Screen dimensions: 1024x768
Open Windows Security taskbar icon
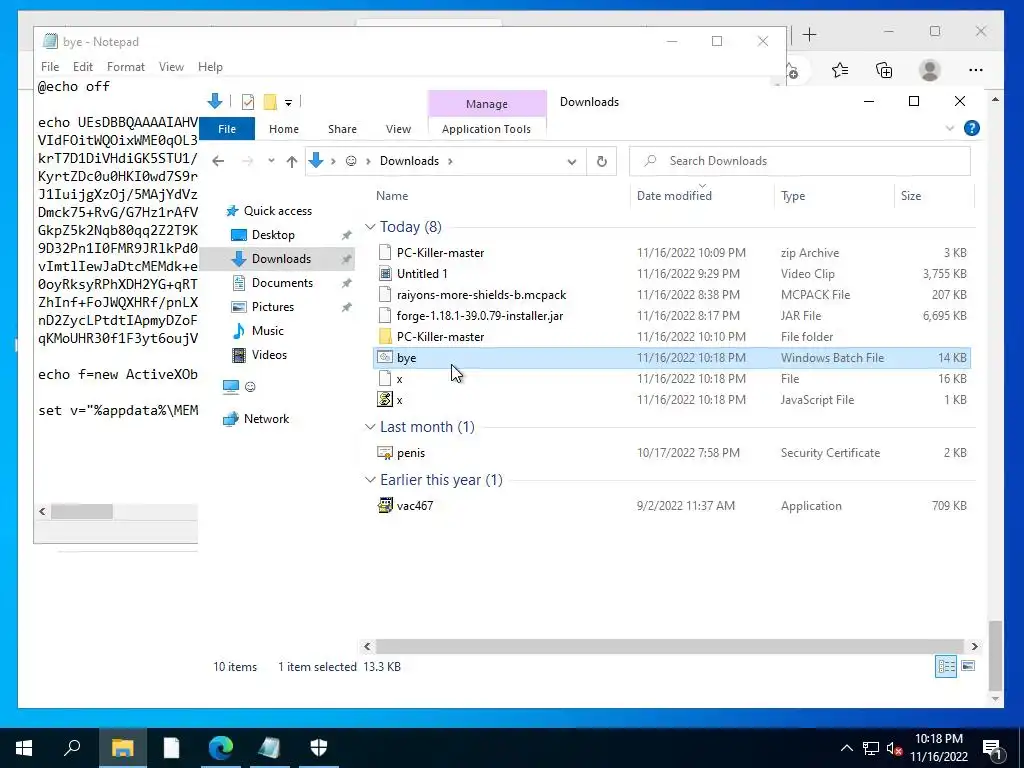coord(319,748)
